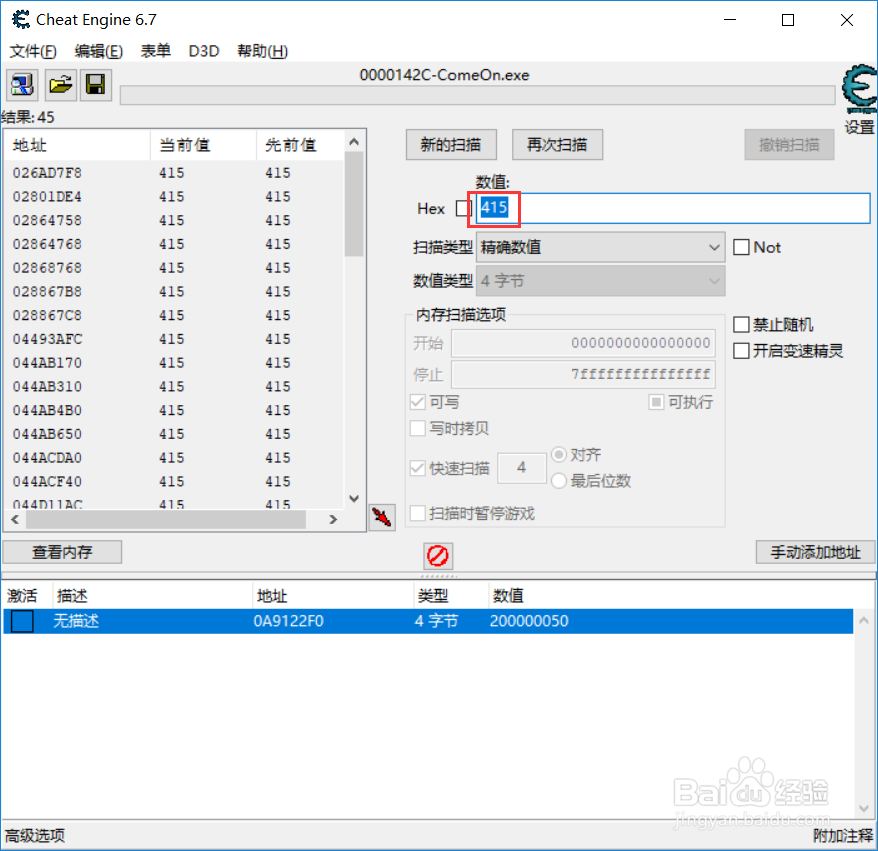Click the 新的扫描 button
Viewport: 878px width, 851px height.
(451, 145)
